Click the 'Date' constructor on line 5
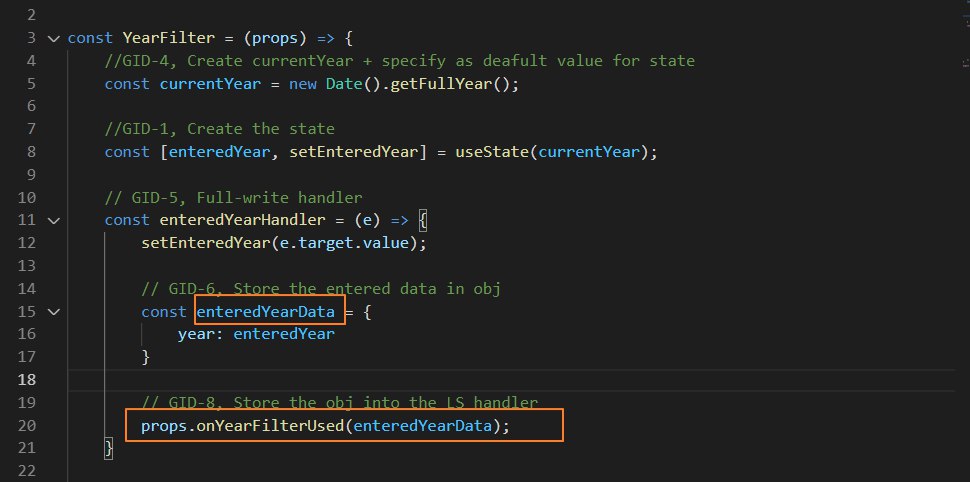The image size is (970, 482). (x=344, y=84)
